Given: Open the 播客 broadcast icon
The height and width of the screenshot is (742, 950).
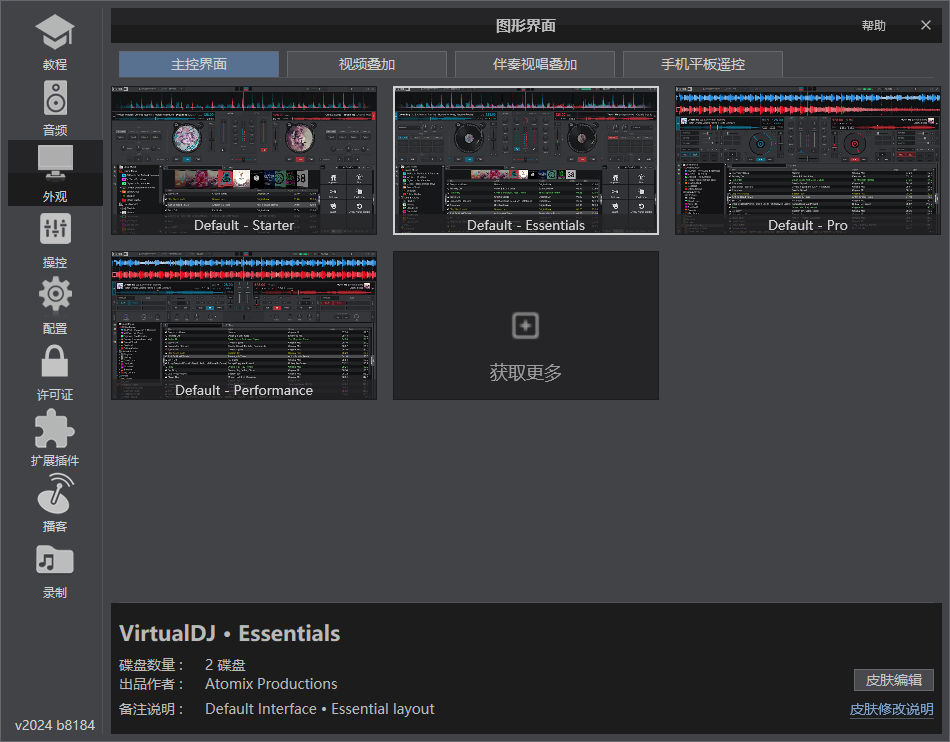Looking at the screenshot, I should [55, 494].
